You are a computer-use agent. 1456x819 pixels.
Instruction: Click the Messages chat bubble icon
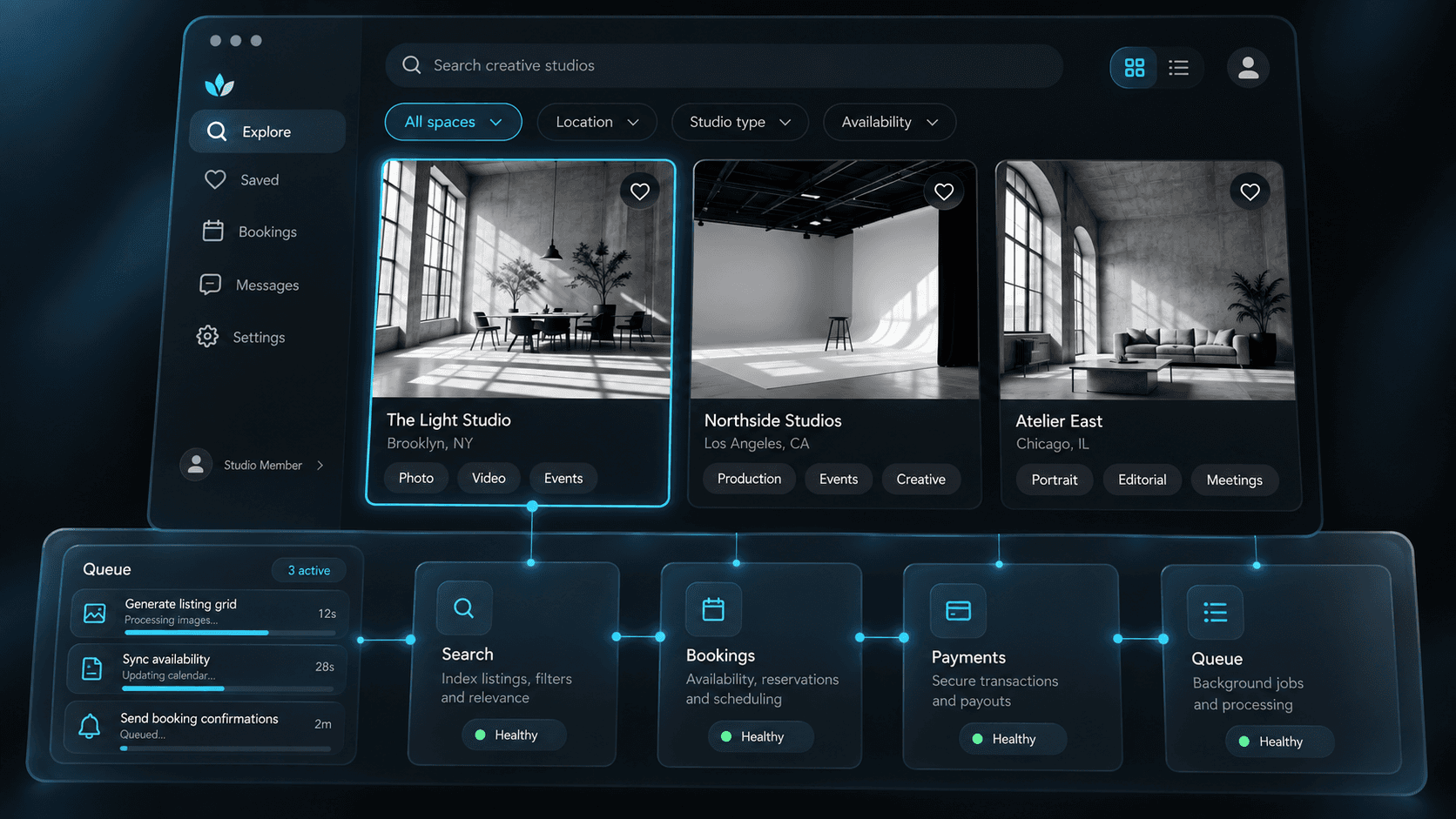click(211, 285)
